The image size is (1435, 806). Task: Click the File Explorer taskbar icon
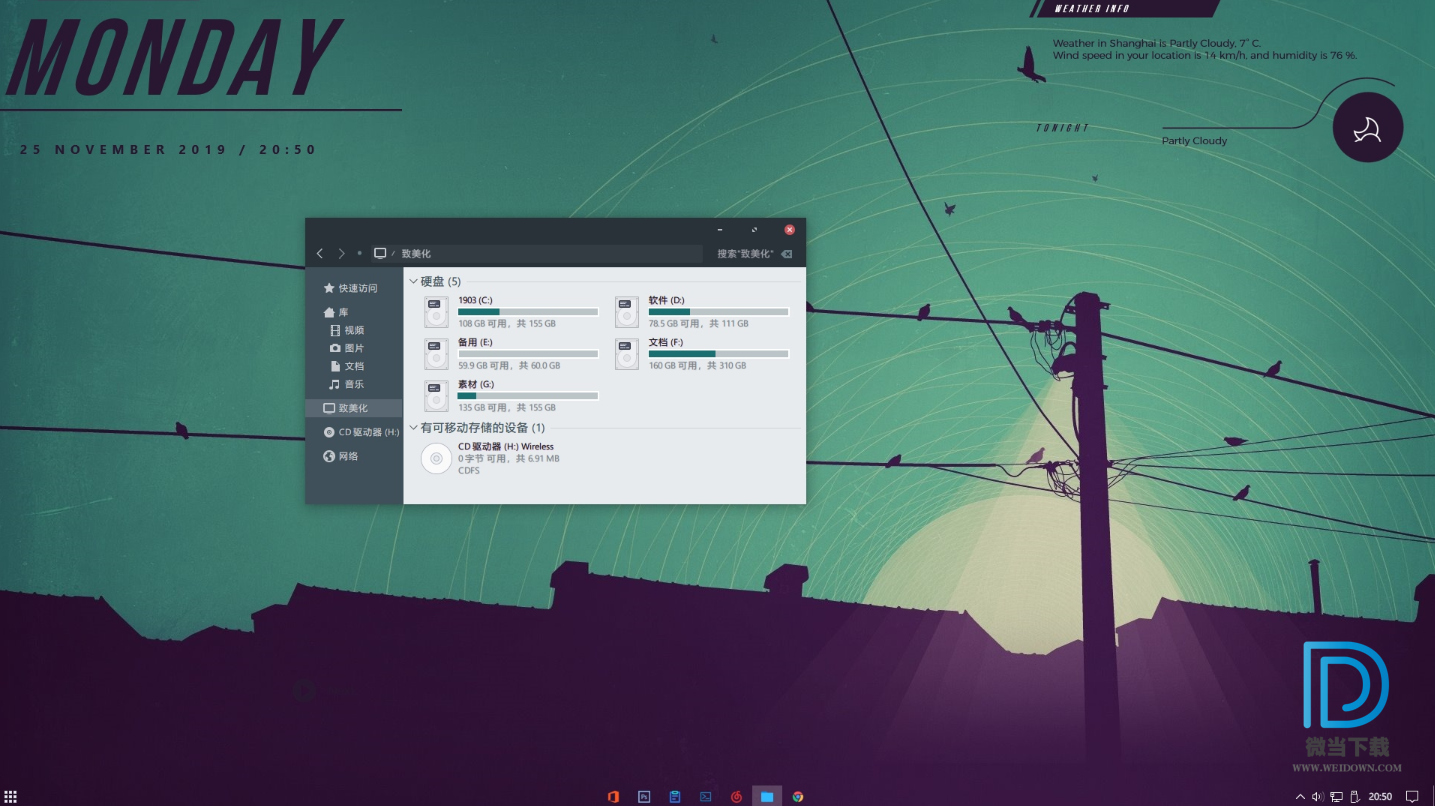click(767, 796)
